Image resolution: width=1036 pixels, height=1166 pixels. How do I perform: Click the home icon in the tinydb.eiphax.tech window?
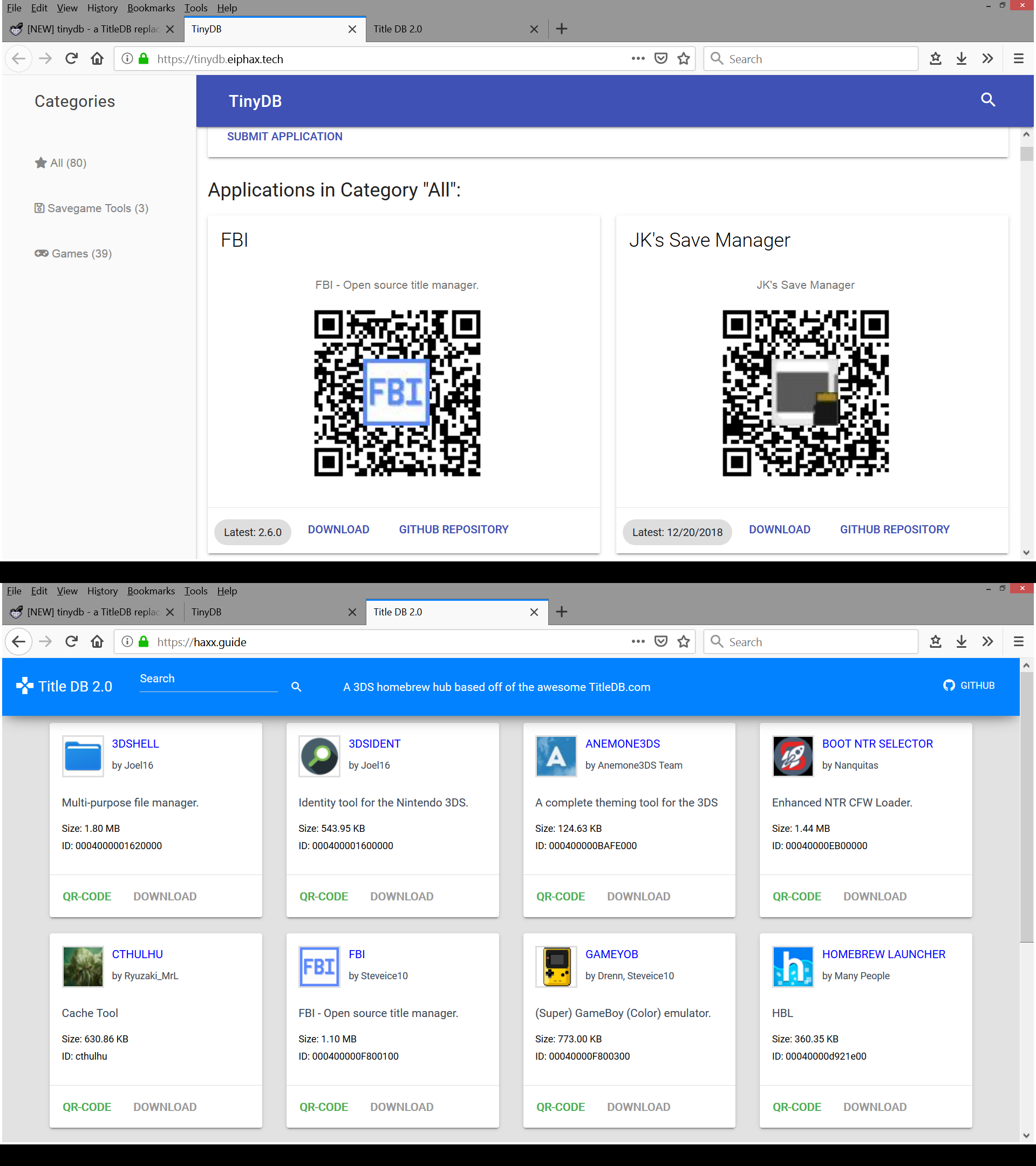click(x=98, y=59)
